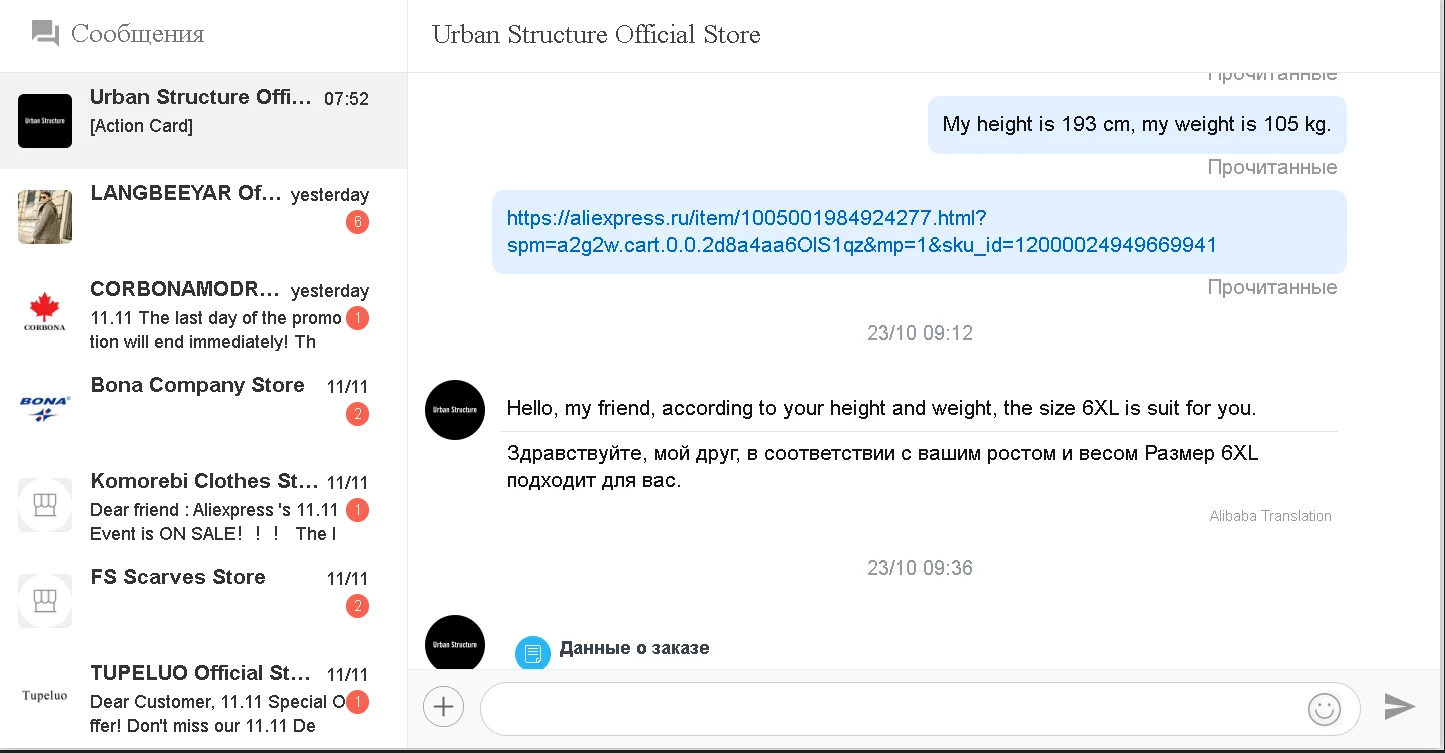Click the Urban Structure avatar beside Данные о заказе
Screen dimensions: 1445x753
(x=455, y=643)
